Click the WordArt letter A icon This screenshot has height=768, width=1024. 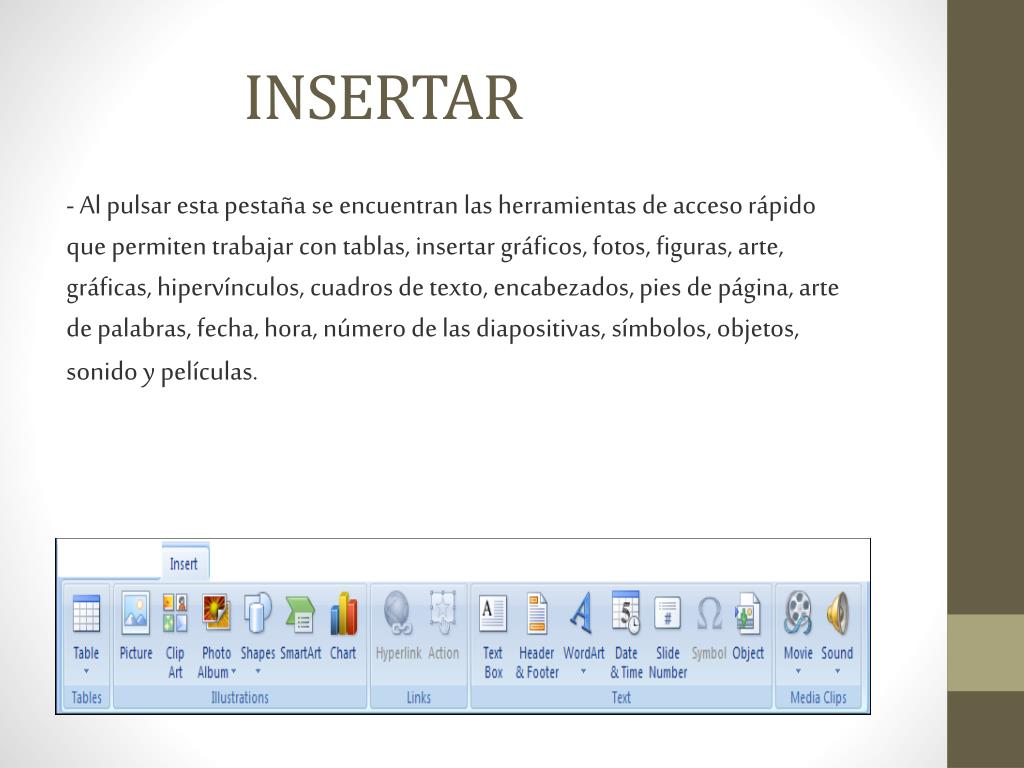pos(581,613)
